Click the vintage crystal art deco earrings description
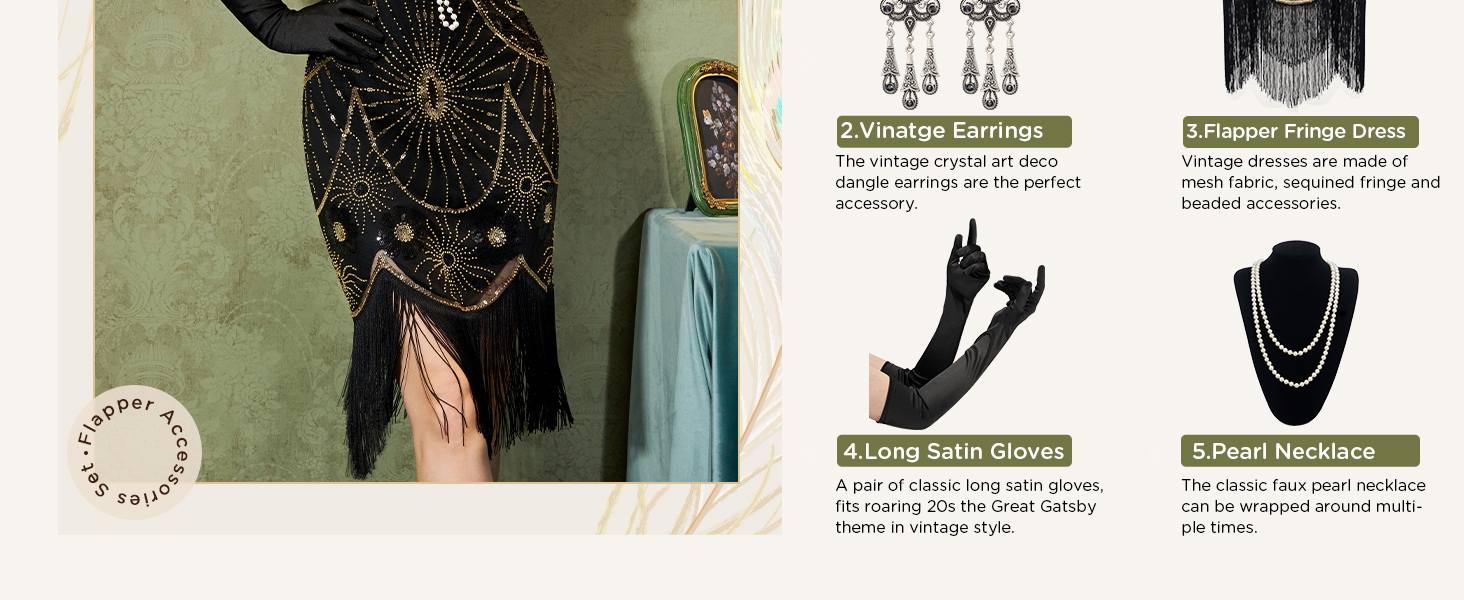The height and width of the screenshot is (600, 1464). [958, 182]
